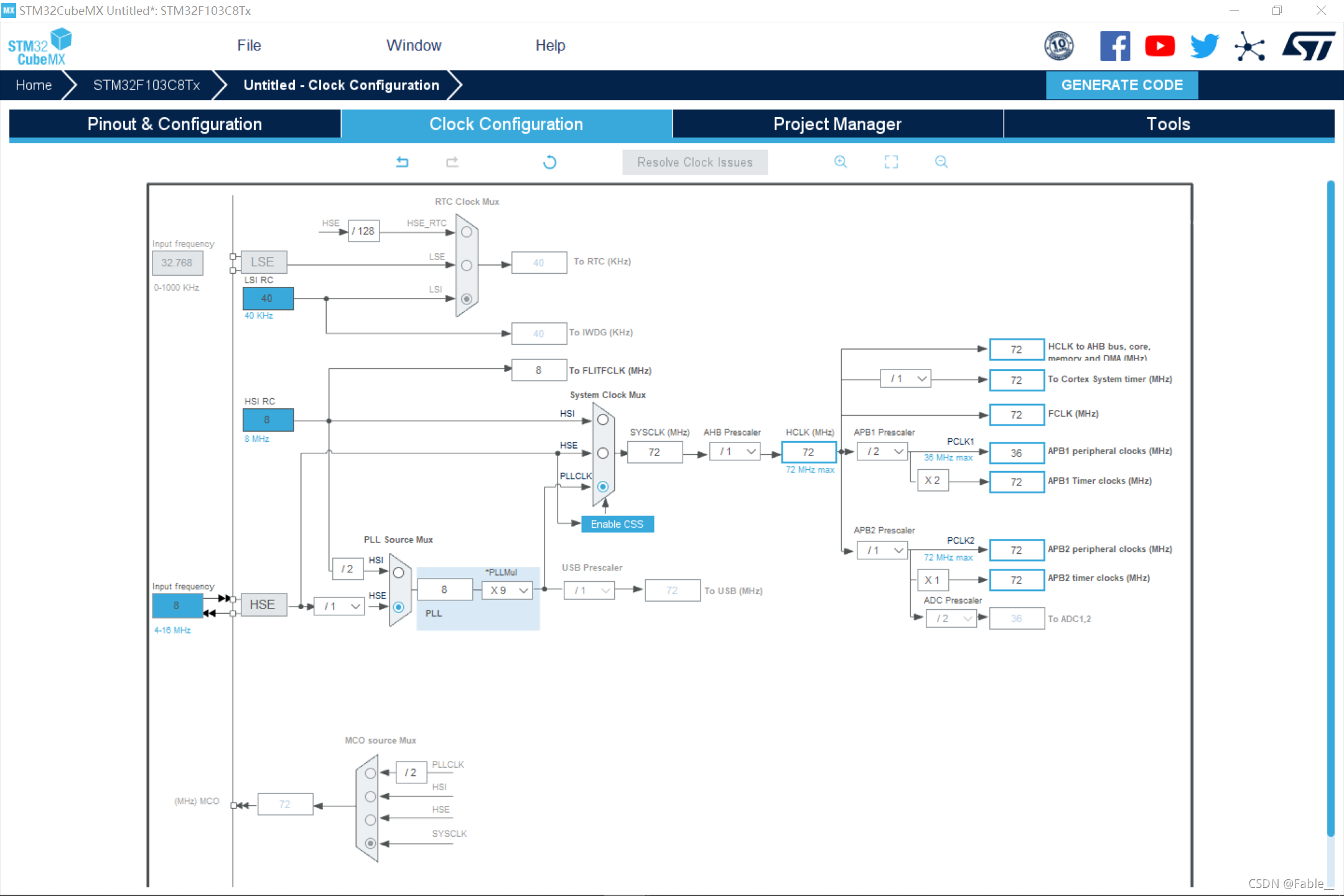Click the PLL input value 8 box

[444, 590]
